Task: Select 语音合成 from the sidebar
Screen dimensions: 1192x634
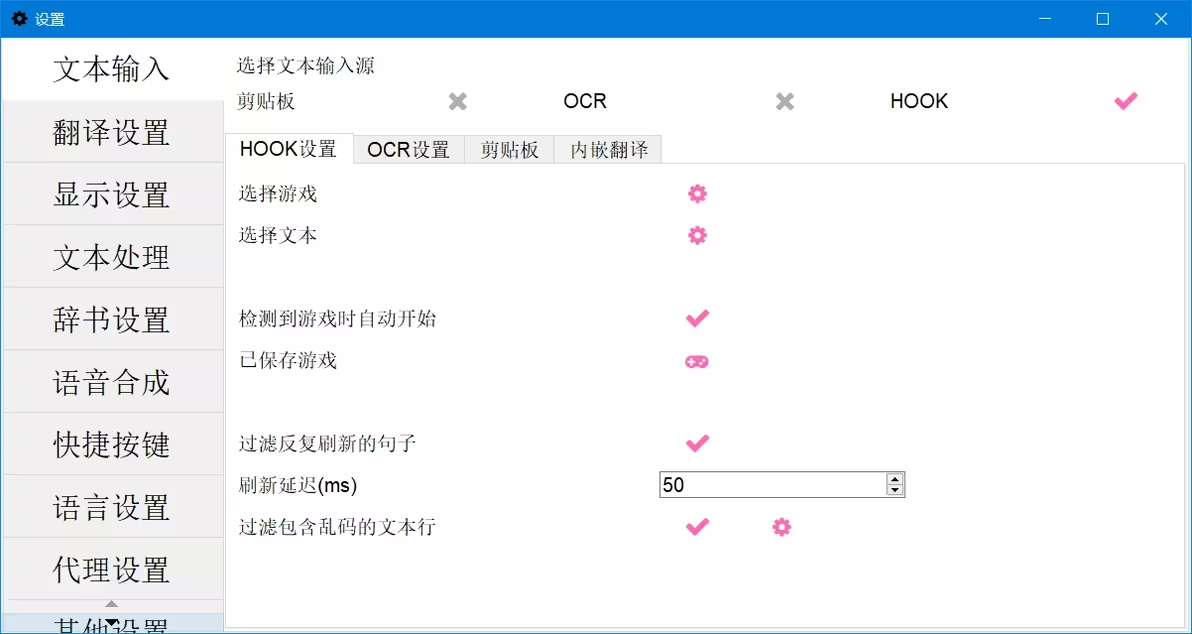Action: pyautogui.click(x=112, y=382)
